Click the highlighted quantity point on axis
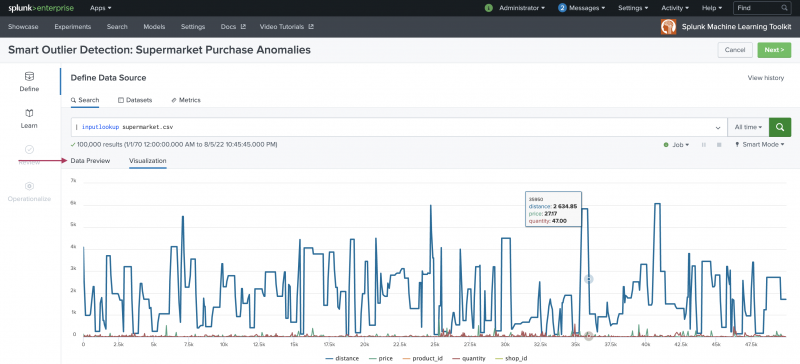The width and height of the screenshot is (800, 364). pos(589,336)
